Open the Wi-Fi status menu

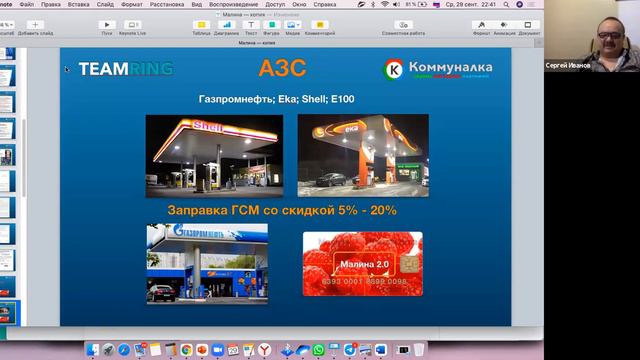pos(384,4)
